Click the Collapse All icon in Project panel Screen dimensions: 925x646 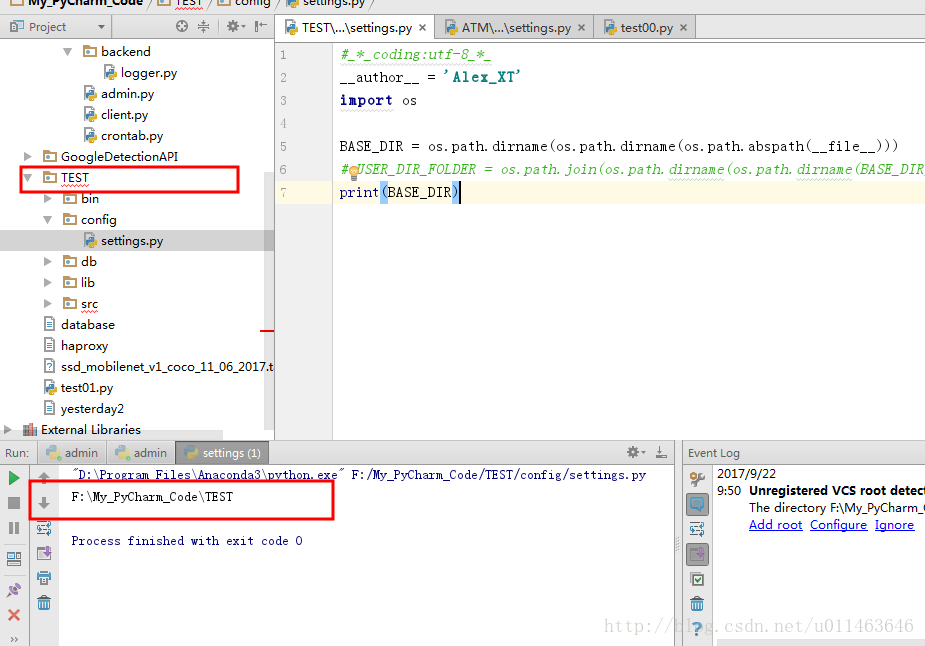tap(204, 26)
